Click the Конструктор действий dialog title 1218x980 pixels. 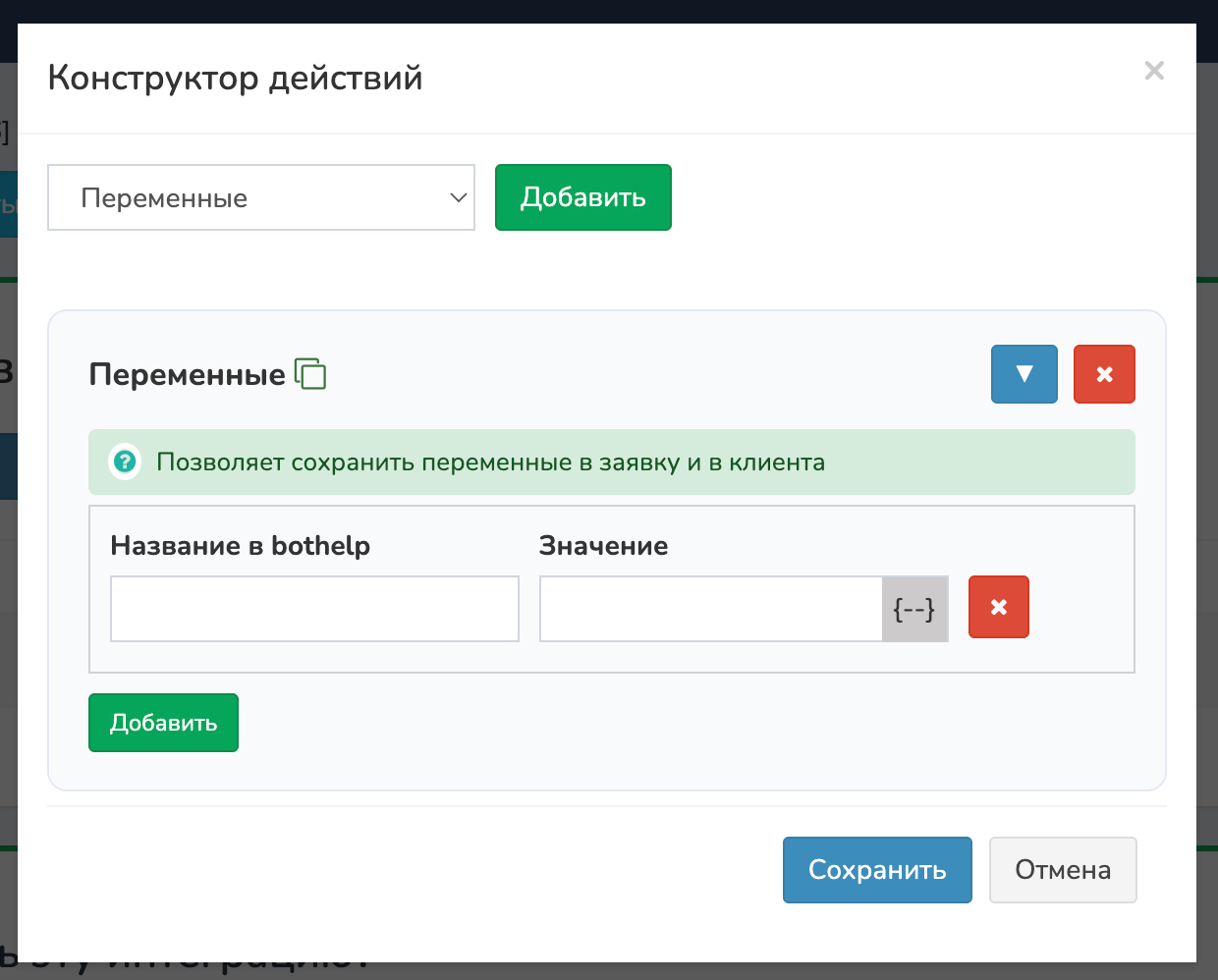point(235,78)
